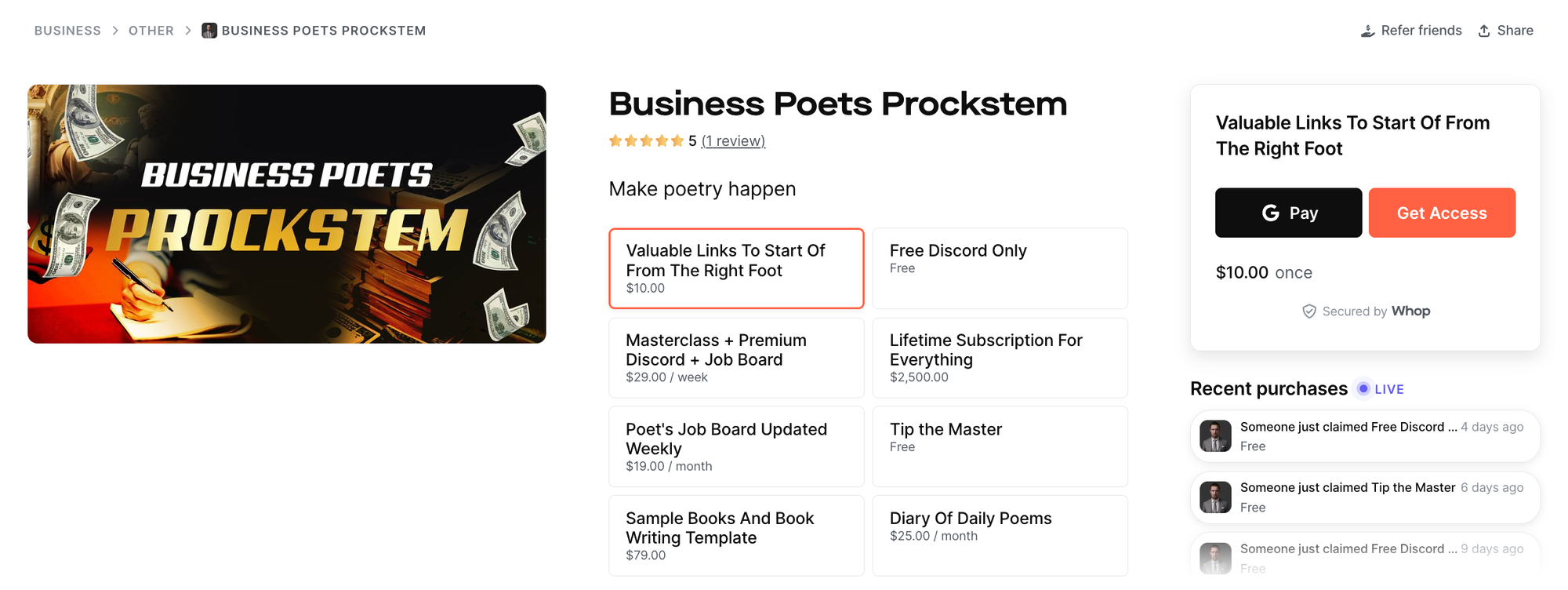Select the Lifetime Subscription For Everything plan
The height and width of the screenshot is (590, 1568).
[x=1000, y=358]
